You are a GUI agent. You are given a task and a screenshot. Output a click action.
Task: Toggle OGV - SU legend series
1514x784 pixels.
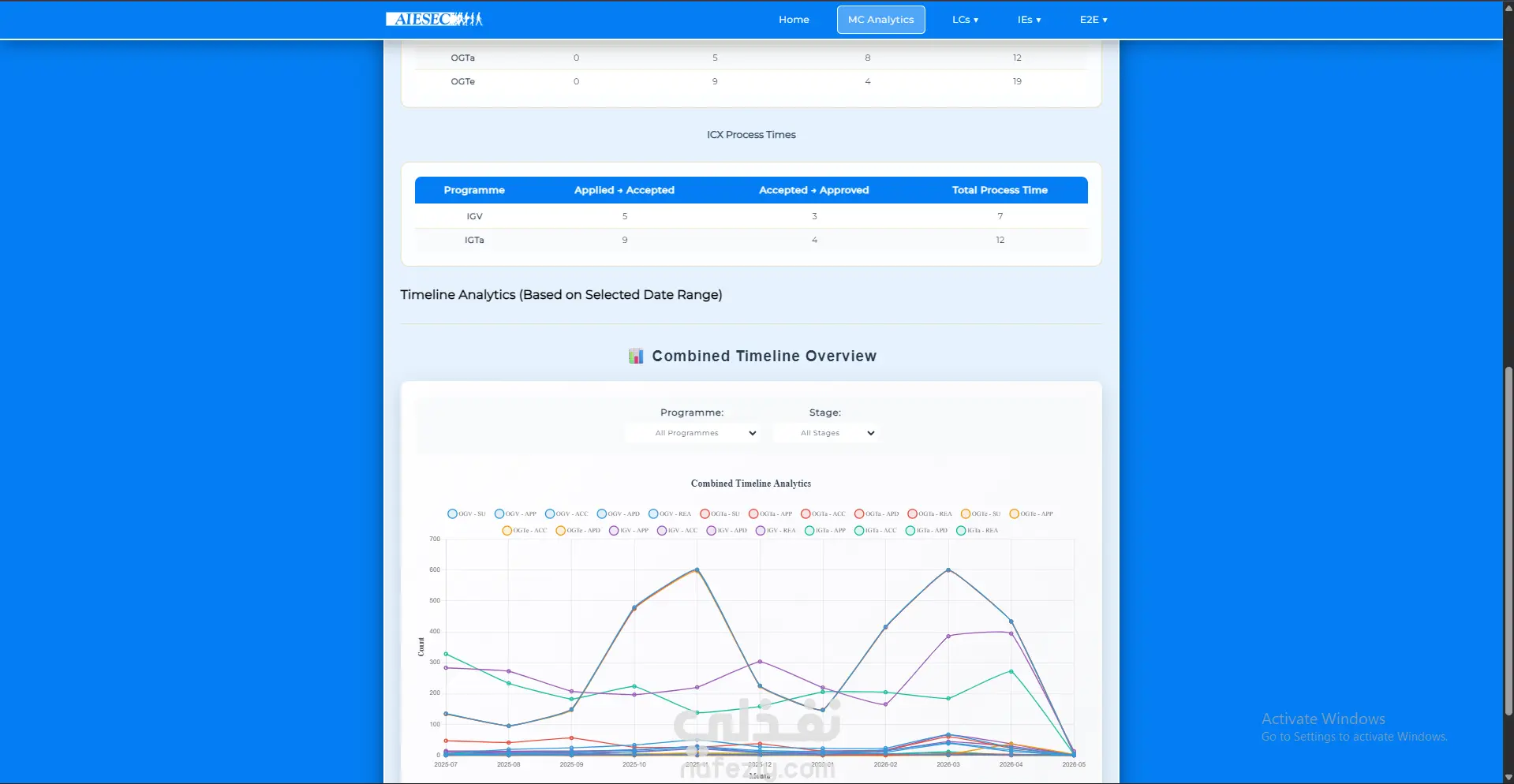coord(466,513)
